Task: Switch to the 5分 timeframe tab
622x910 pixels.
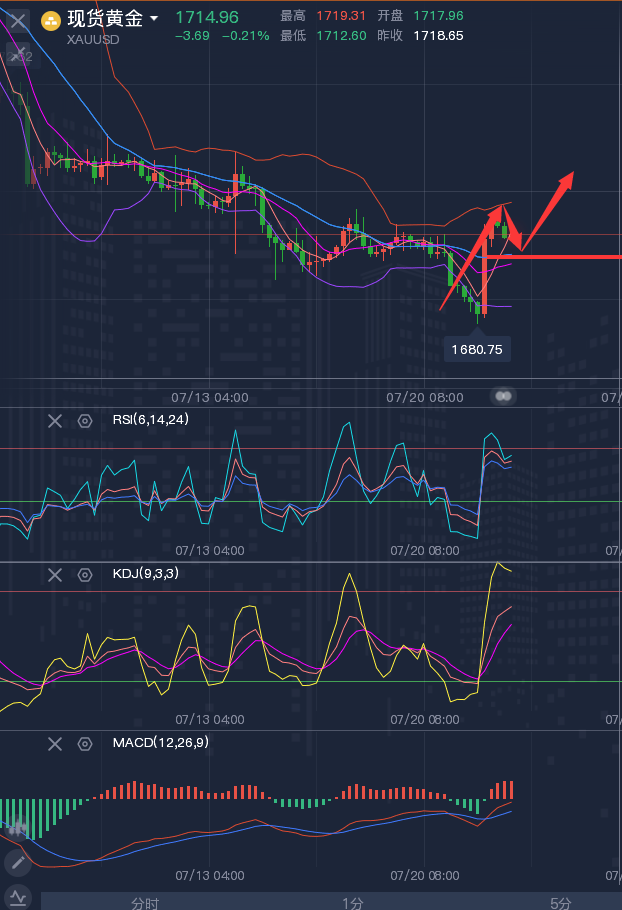Action: click(x=560, y=902)
